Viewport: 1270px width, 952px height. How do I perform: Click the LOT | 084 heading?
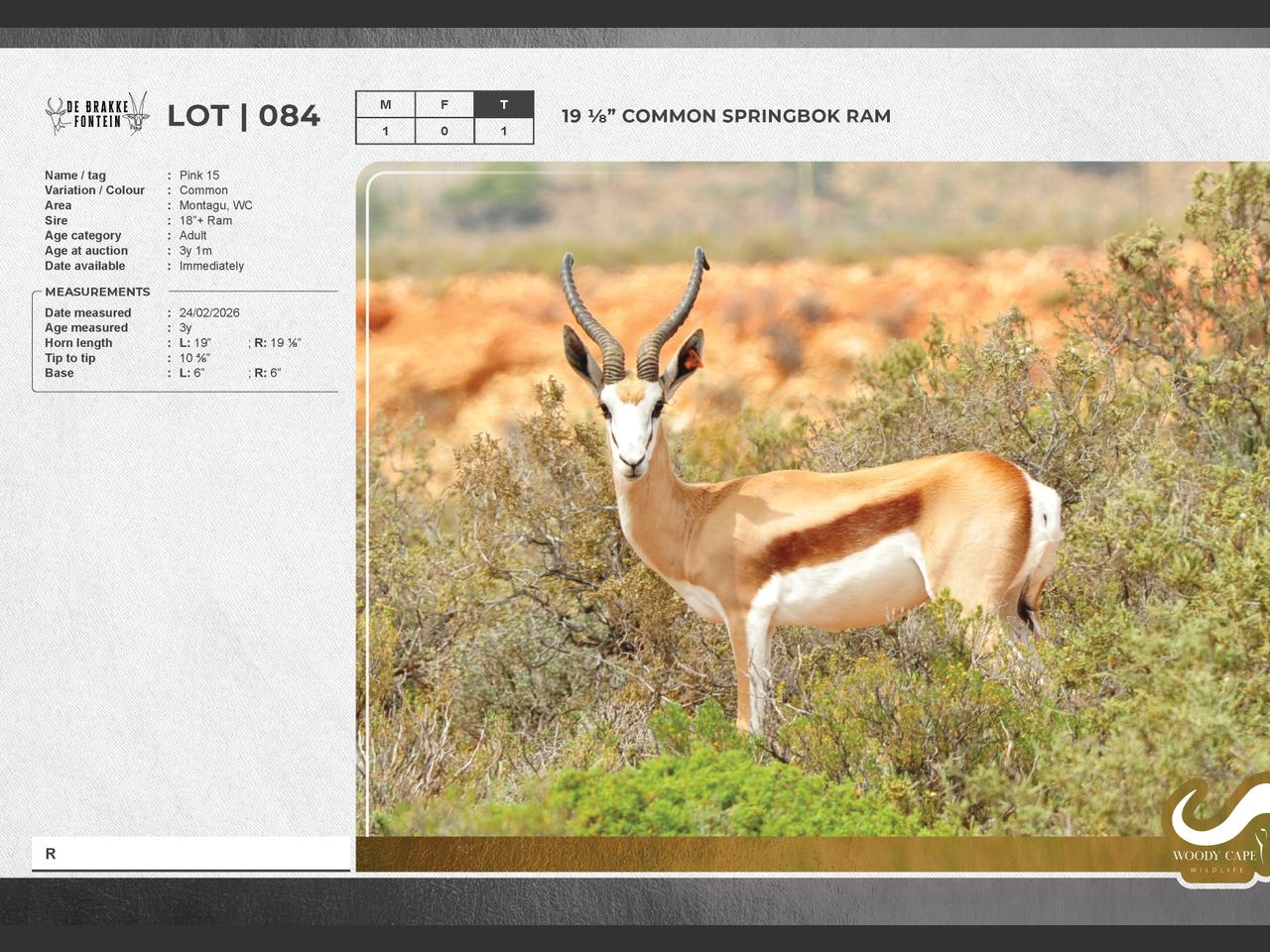click(243, 116)
